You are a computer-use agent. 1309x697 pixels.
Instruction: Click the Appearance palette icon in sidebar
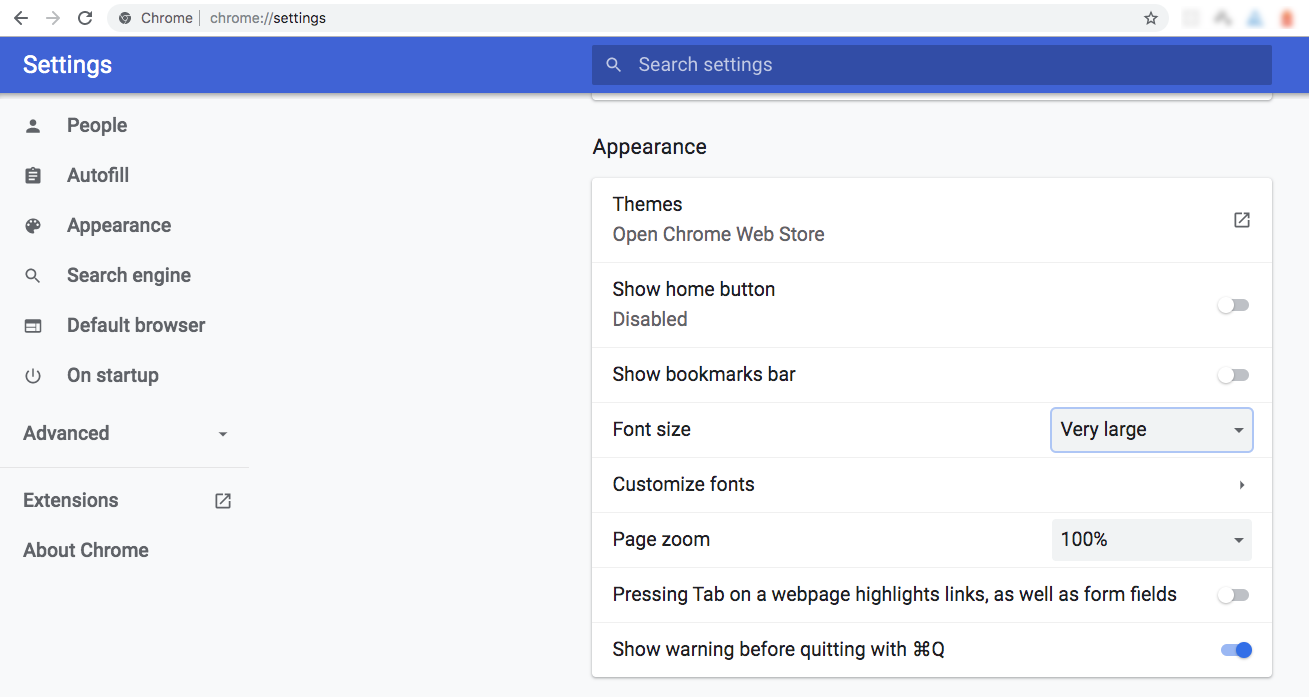(33, 226)
